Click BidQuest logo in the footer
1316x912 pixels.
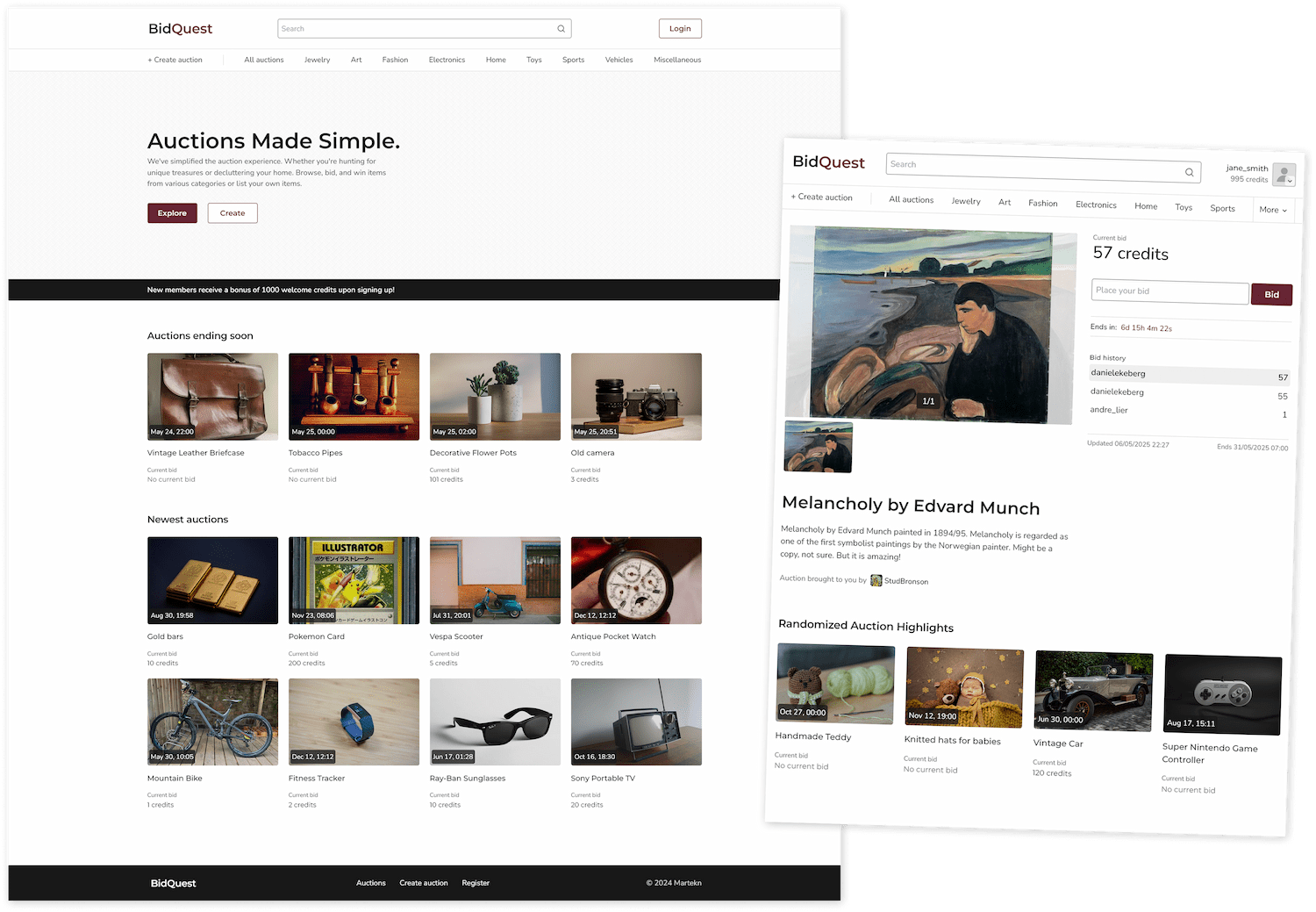[173, 883]
